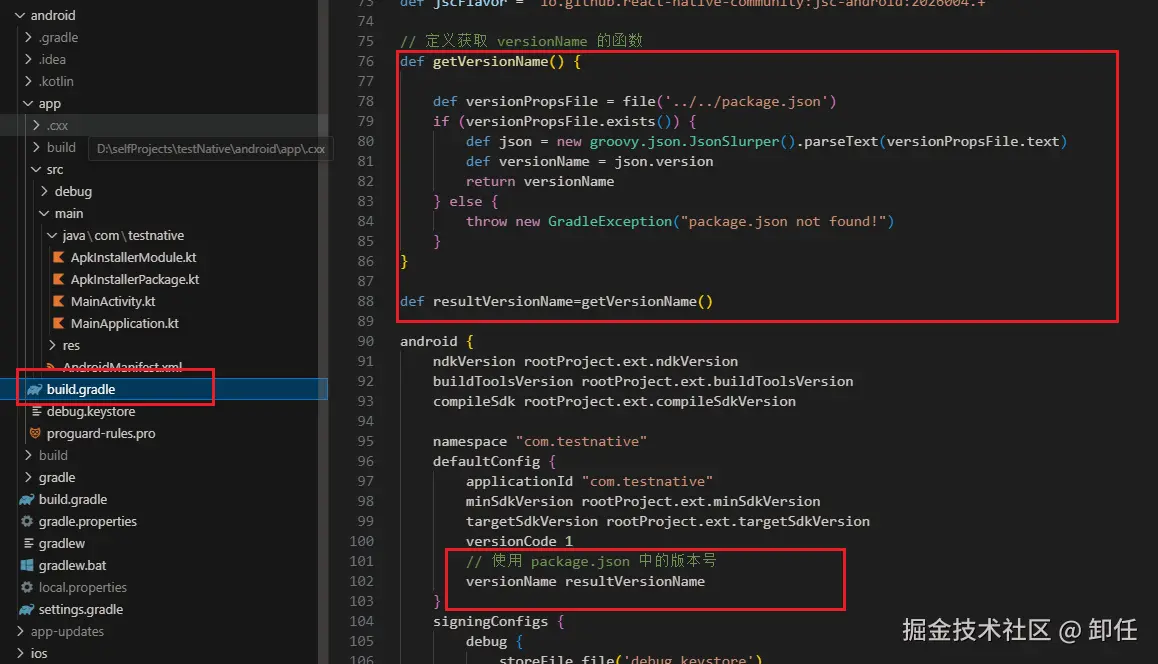Click 'getVersionName()' in the def on line 76
This screenshot has height=664, width=1158.
499,61
